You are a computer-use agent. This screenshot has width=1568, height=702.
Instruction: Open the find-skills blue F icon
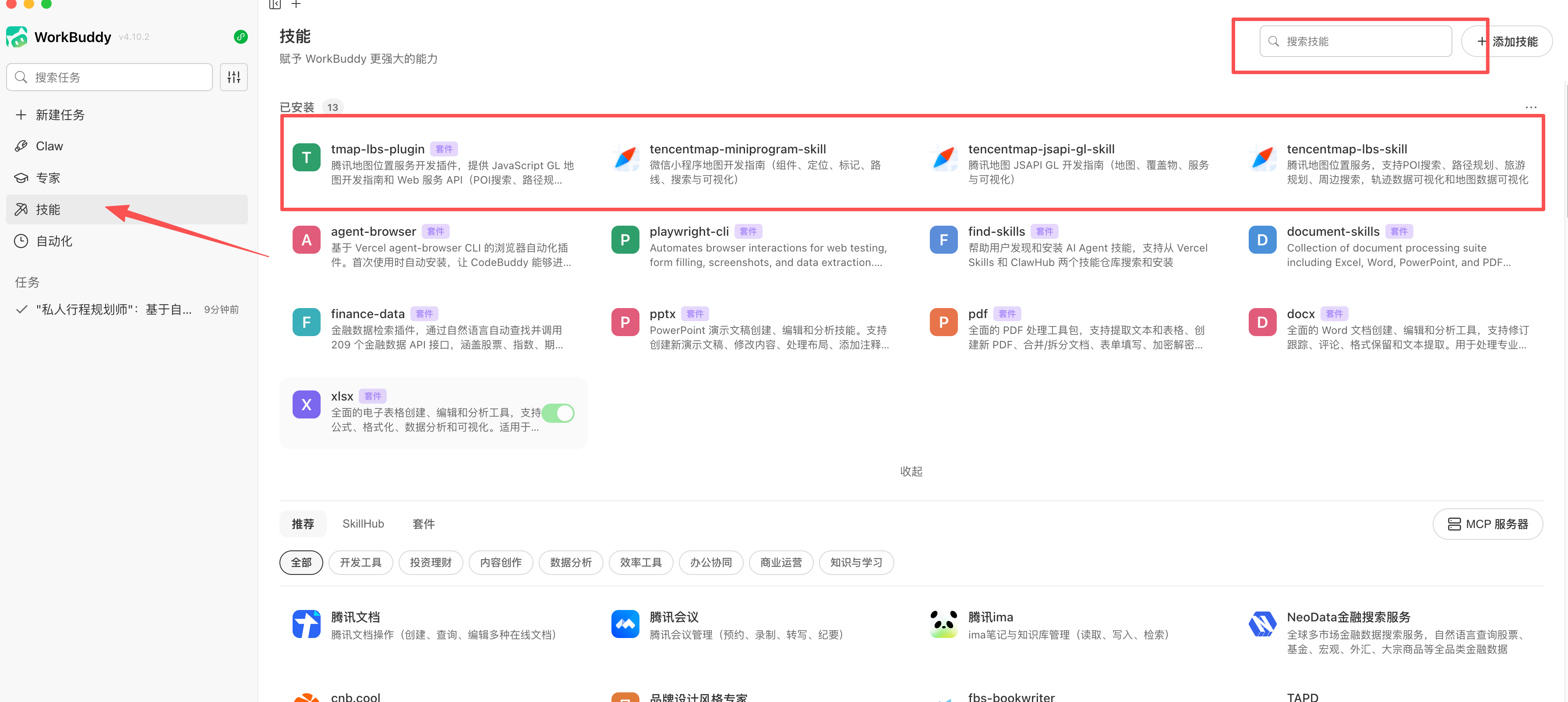943,240
